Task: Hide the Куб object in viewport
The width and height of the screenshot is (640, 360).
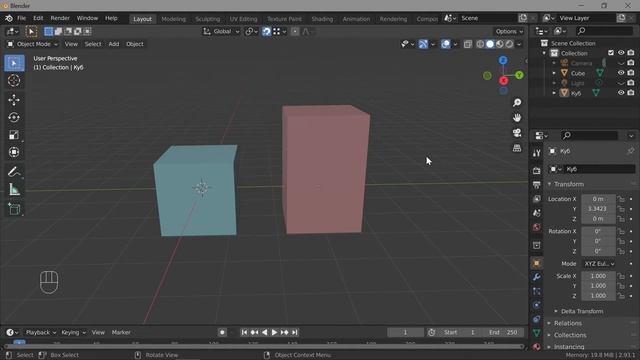Action: (x=621, y=93)
